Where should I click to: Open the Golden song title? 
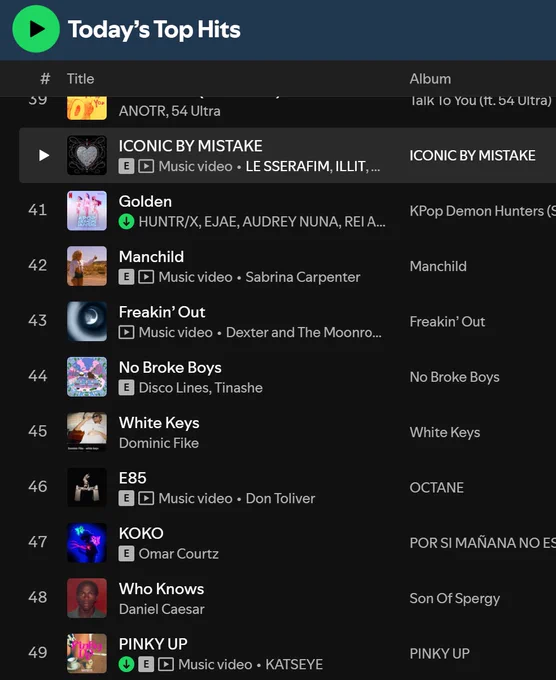[x=145, y=202]
